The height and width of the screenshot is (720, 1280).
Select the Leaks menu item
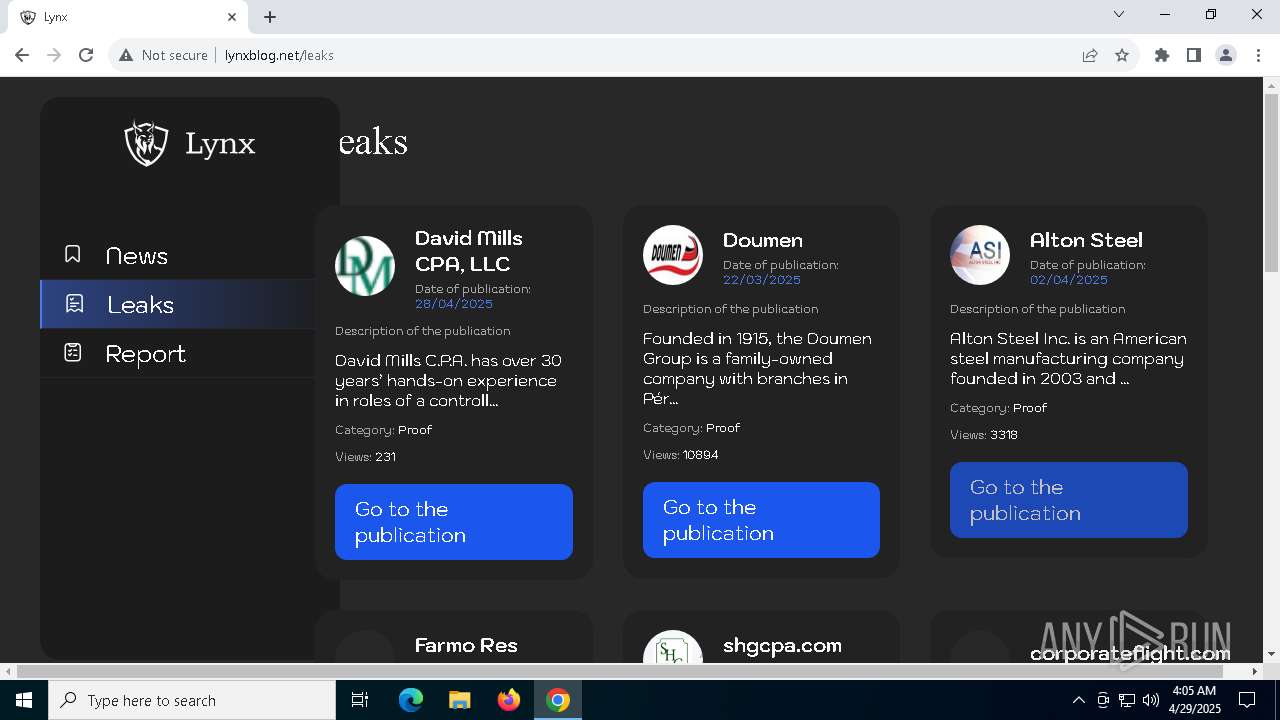177,305
